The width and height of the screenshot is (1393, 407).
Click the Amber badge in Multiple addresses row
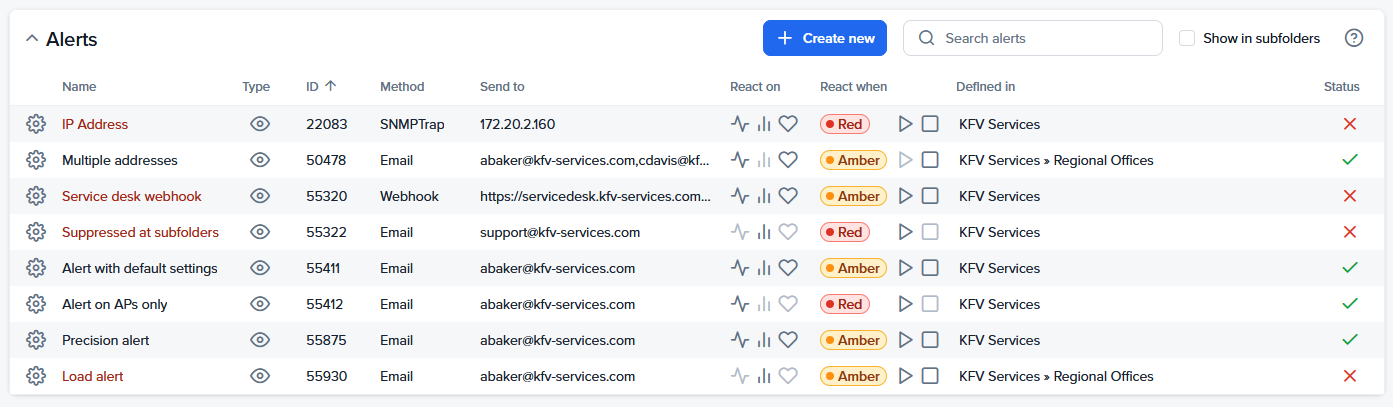pyautogui.click(x=853, y=160)
